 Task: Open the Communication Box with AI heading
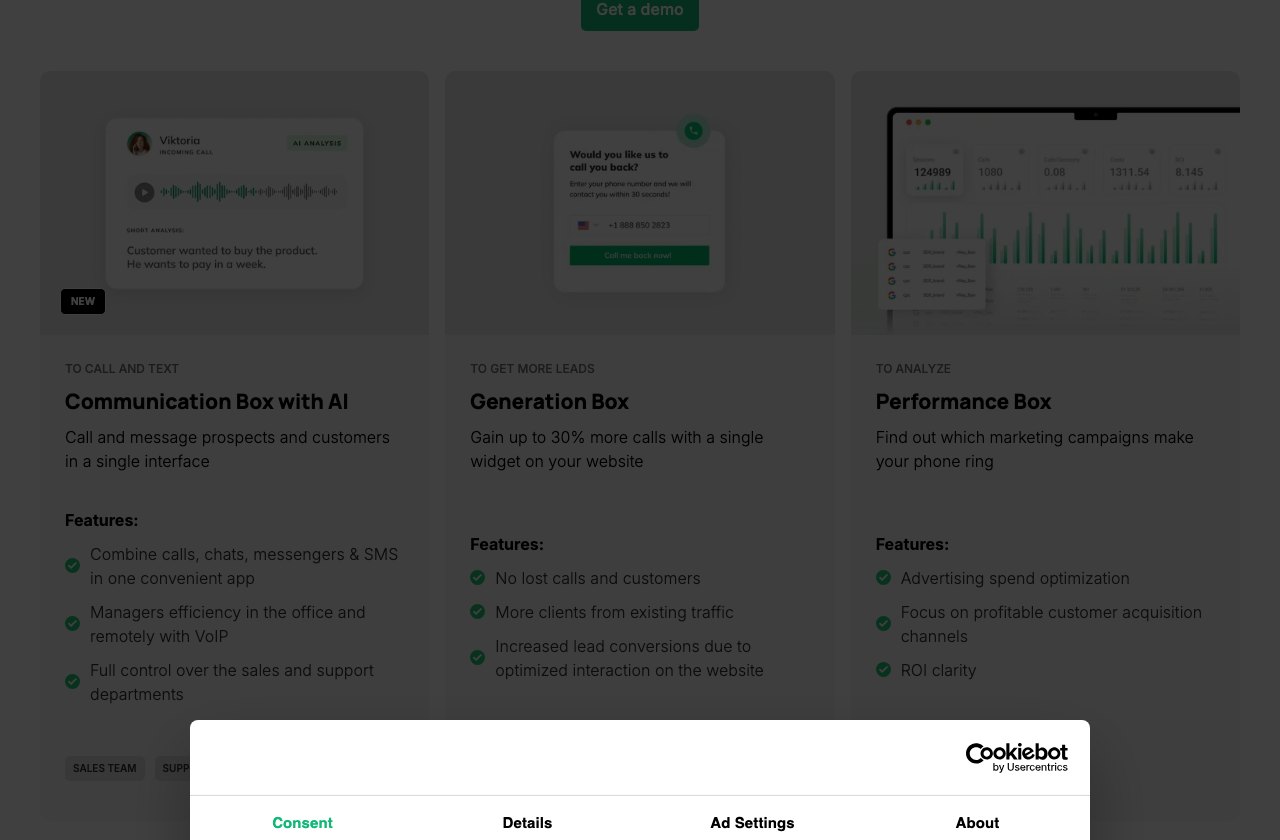tap(207, 402)
